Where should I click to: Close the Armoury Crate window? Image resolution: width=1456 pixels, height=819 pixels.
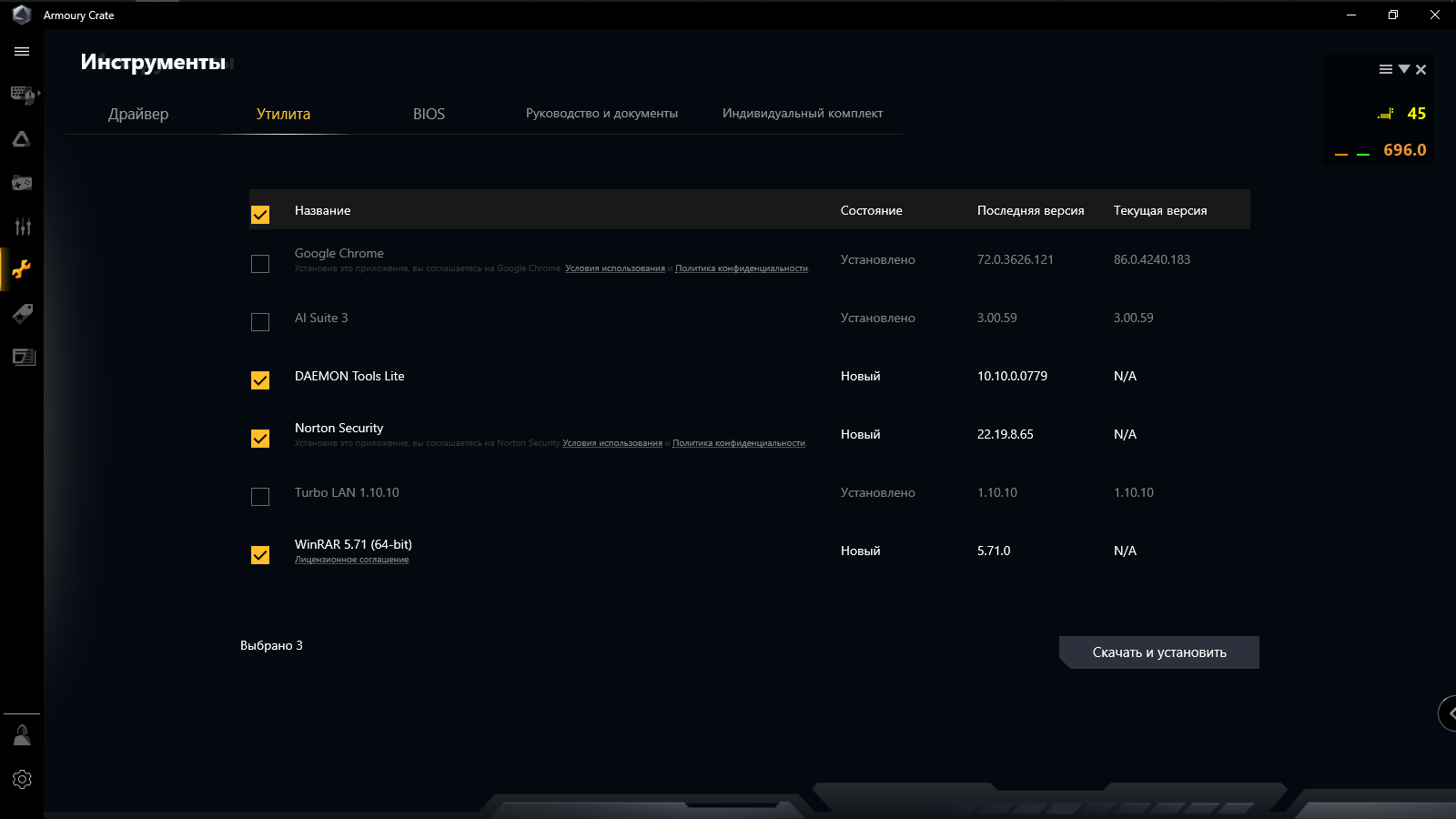coord(1435,15)
